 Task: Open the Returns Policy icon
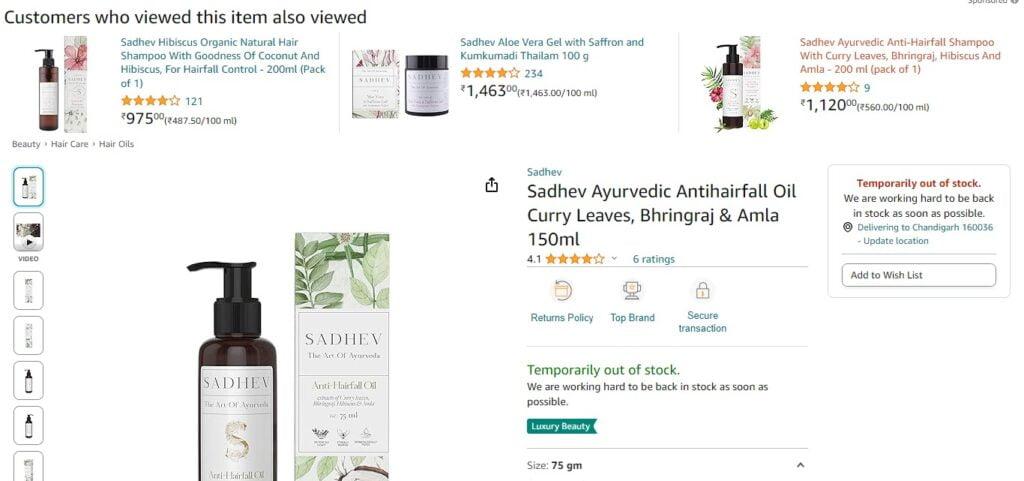562,290
